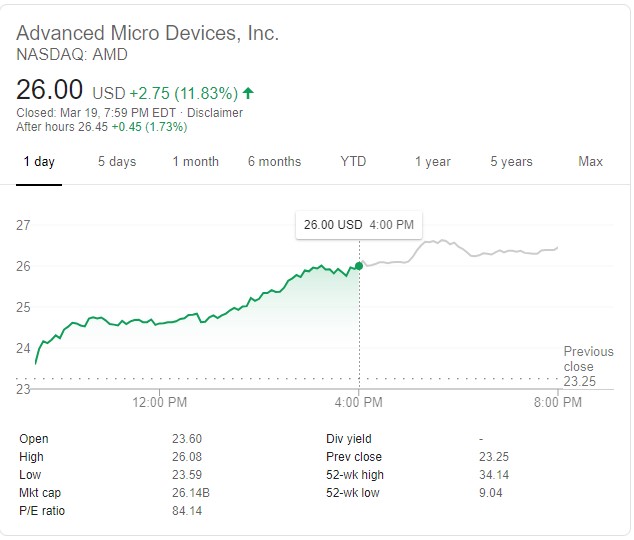Image resolution: width=634 pixels, height=540 pixels.
Task: Switch to 1 year range
Action: pos(433,162)
